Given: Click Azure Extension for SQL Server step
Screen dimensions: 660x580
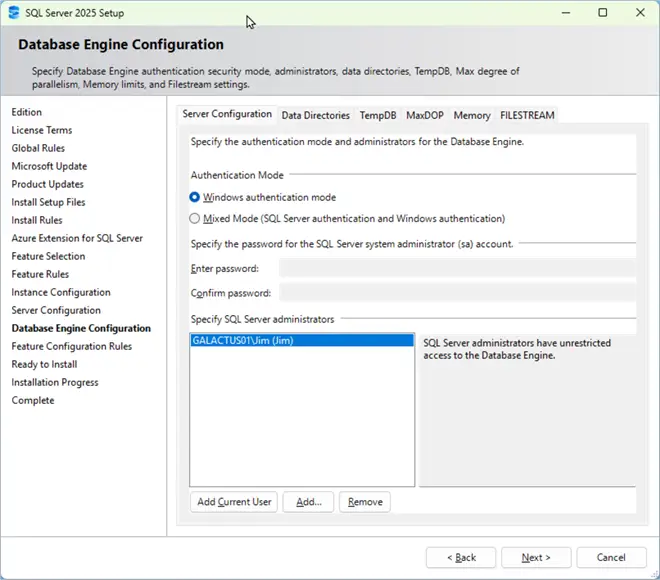Looking at the screenshot, I should (x=77, y=238).
